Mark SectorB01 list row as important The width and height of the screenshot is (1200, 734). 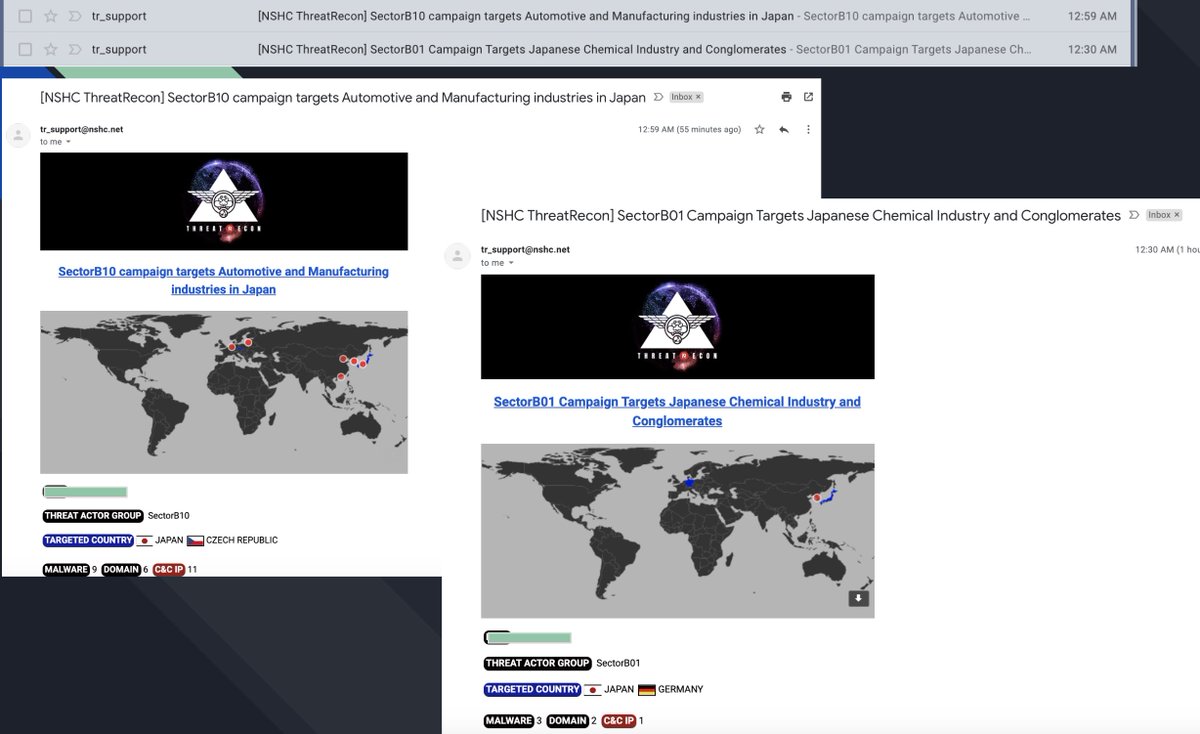(73, 49)
